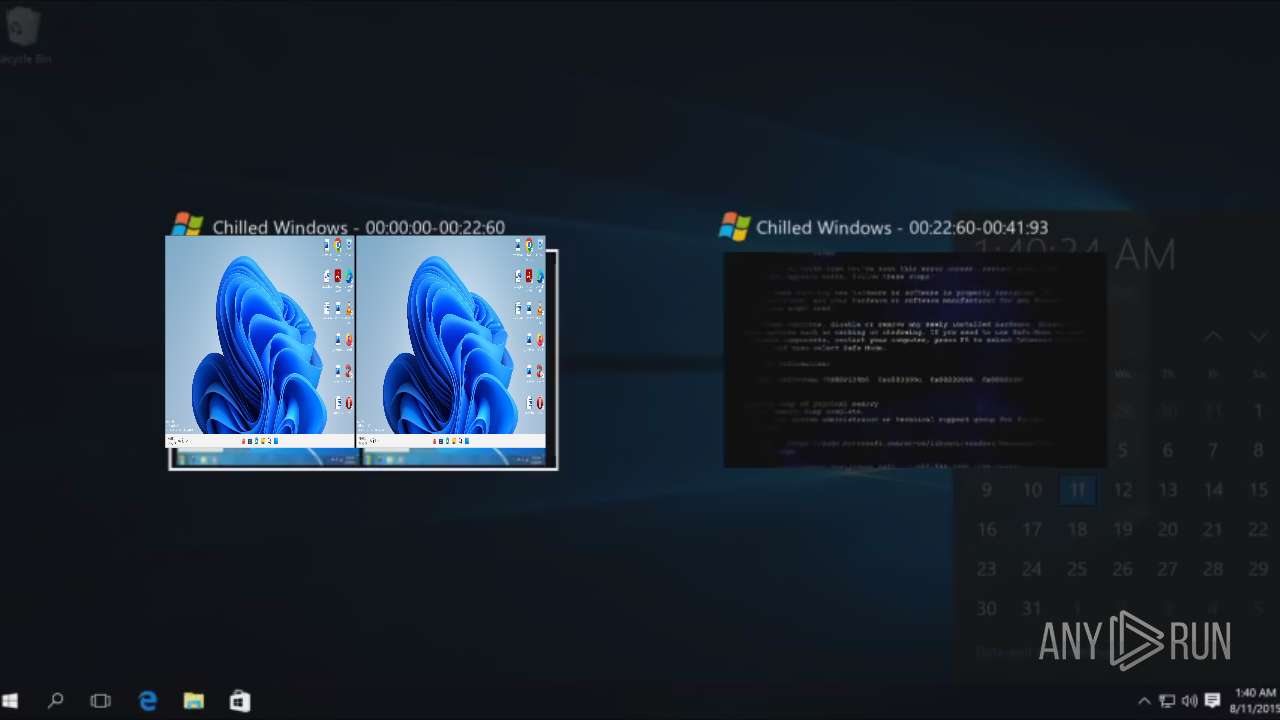This screenshot has width=1280, height=720.
Task: Open the volume tray icon
Action: [x=1189, y=701]
